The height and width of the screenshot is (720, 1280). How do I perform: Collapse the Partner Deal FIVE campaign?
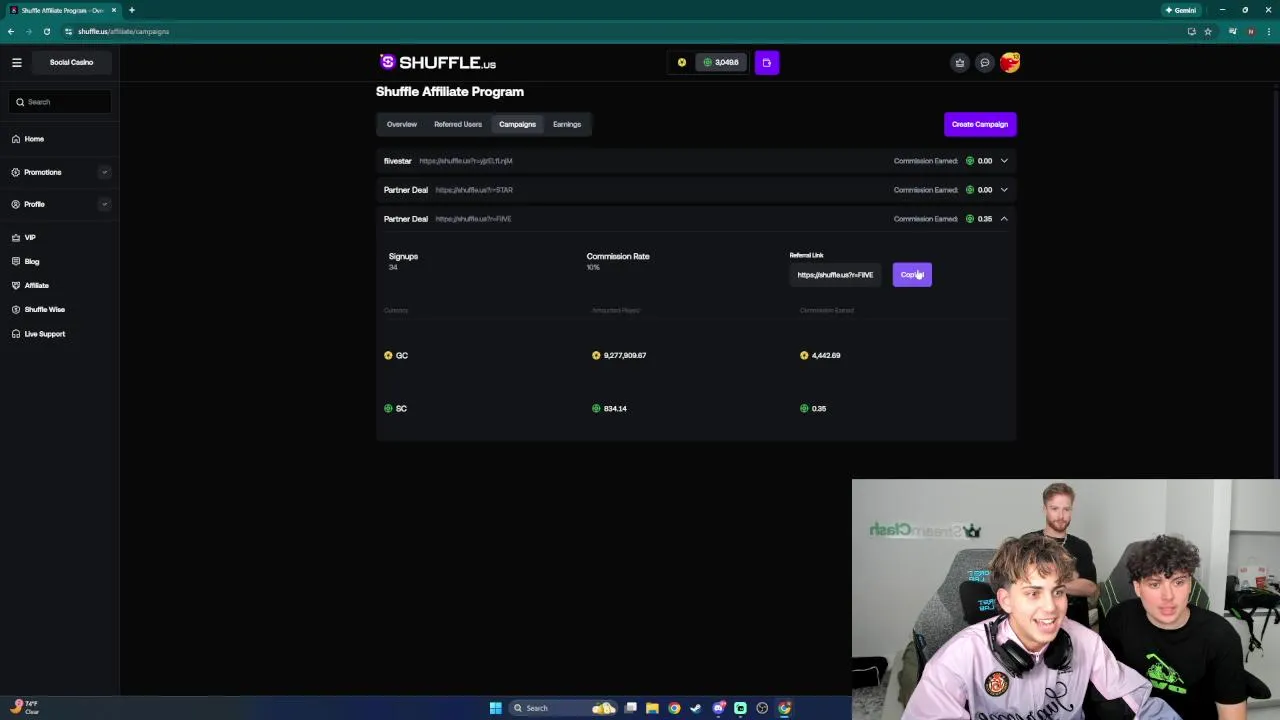[x=1004, y=219]
